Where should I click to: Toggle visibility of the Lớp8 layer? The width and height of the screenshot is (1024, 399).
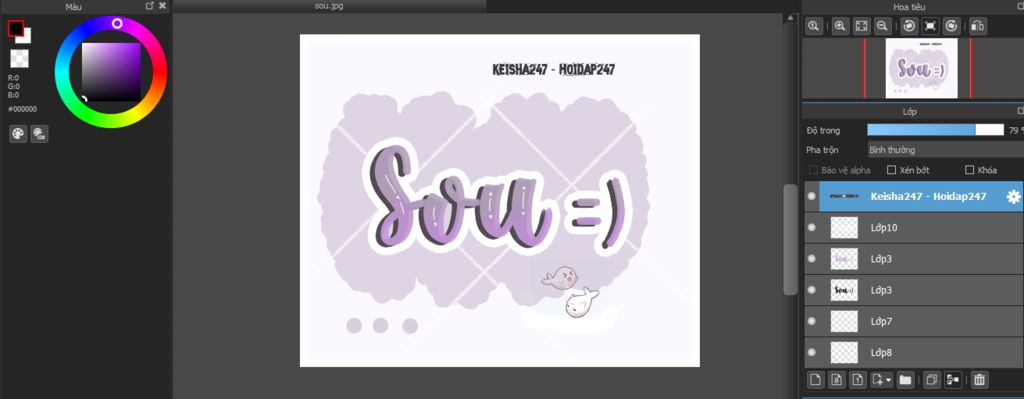pos(812,353)
